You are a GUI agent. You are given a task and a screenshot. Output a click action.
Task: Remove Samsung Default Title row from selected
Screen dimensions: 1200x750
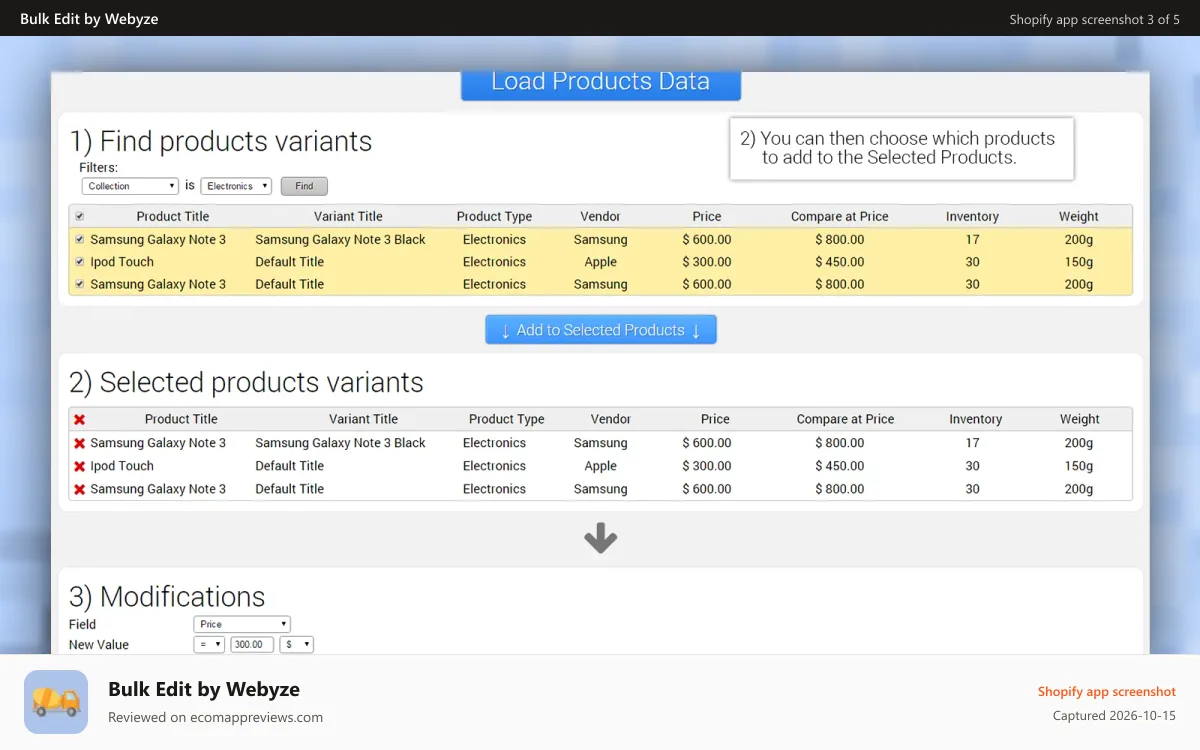coord(79,489)
